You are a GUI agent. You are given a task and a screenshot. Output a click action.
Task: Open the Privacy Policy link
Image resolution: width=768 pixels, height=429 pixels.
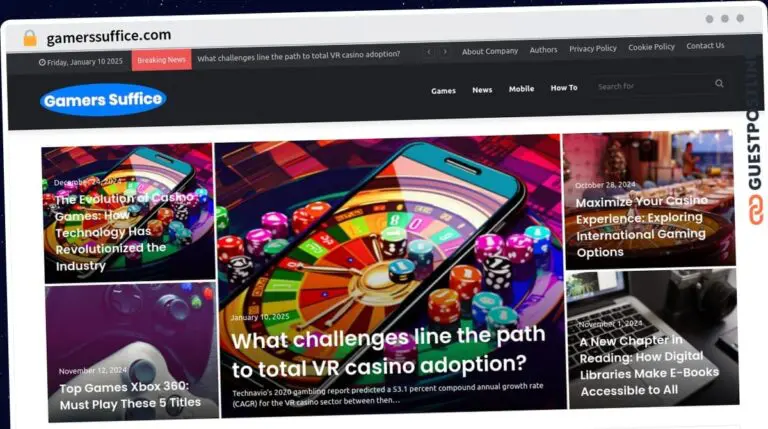pos(593,48)
